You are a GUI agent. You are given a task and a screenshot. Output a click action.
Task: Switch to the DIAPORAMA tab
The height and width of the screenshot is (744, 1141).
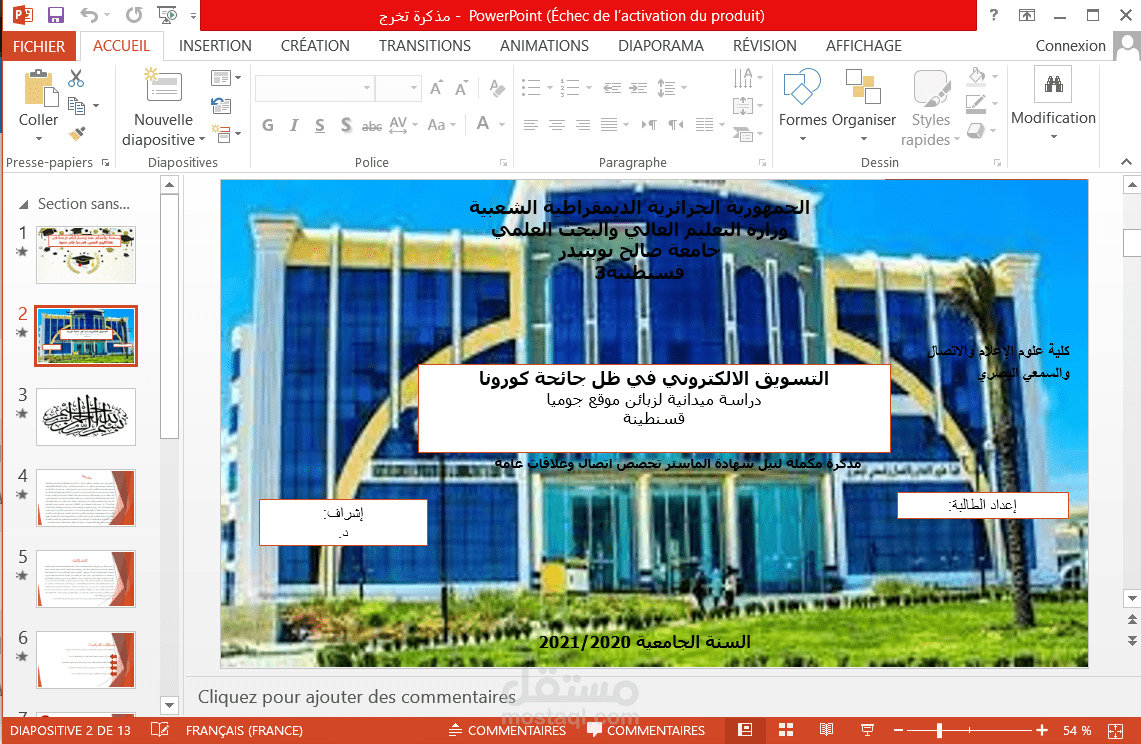click(x=661, y=46)
